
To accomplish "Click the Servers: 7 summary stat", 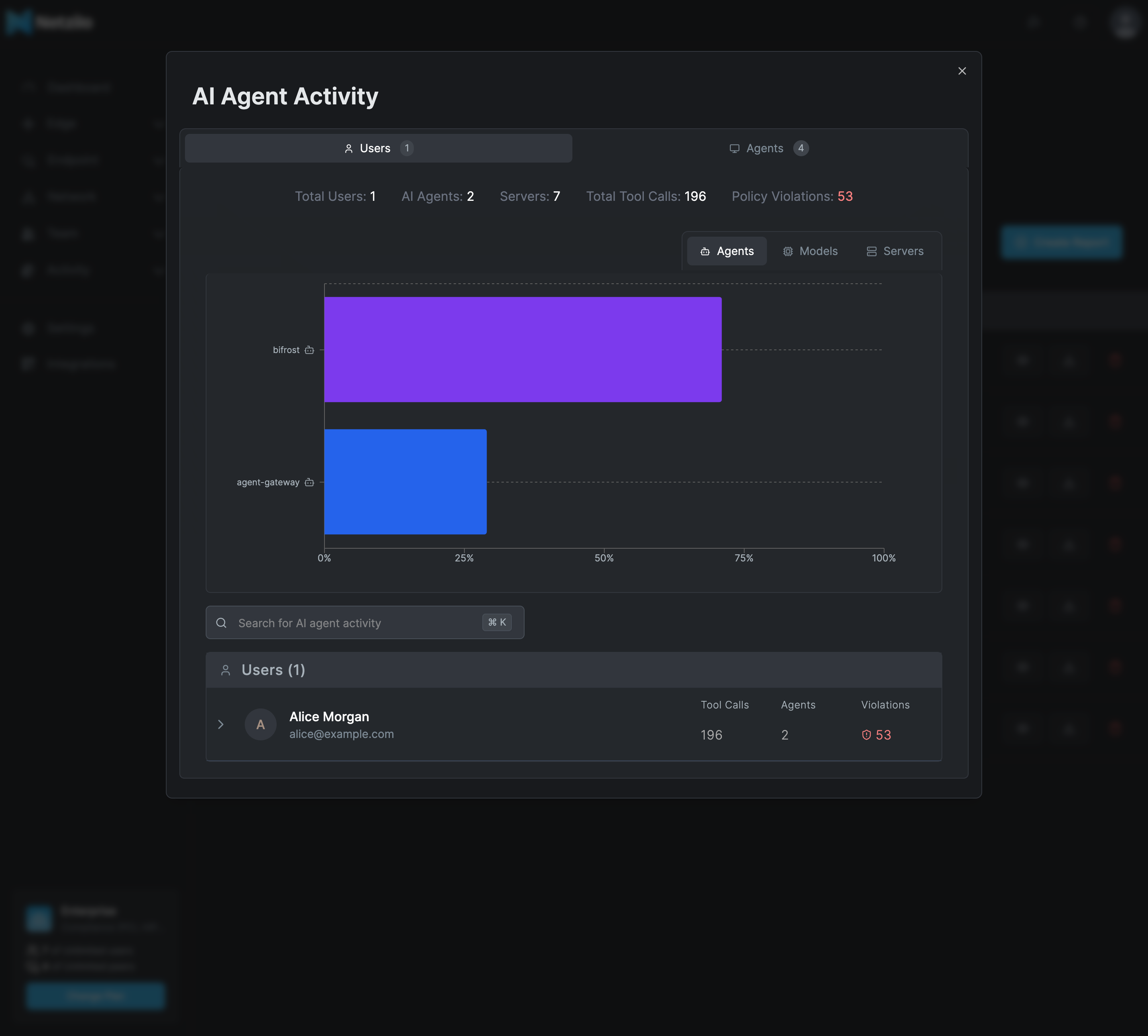I will click(x=530, y=196).
